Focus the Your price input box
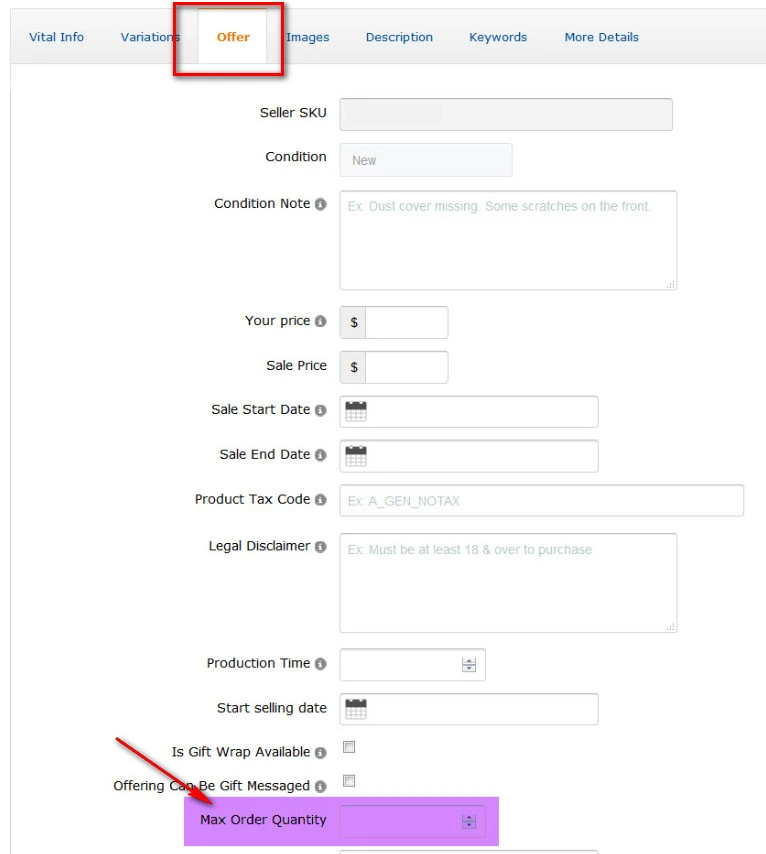 tap(406, 322)
